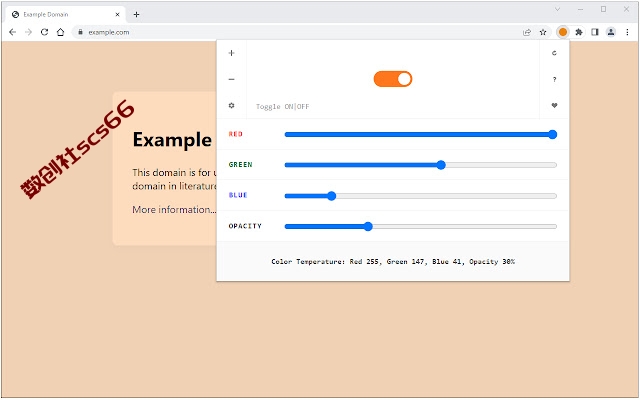The height and width of the screenshot is (400, 640).
Task: Click the RED label
Action: coord(236,134)
